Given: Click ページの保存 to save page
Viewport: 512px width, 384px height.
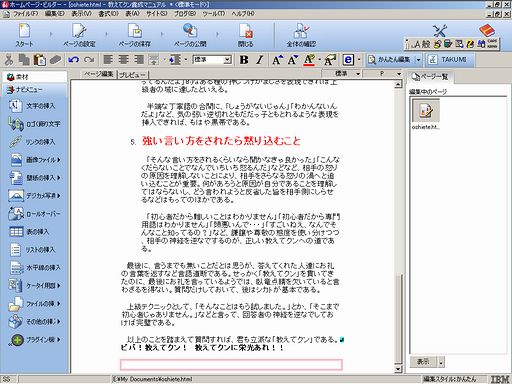Looking at the screenshot, I should (x=135, y=35).
